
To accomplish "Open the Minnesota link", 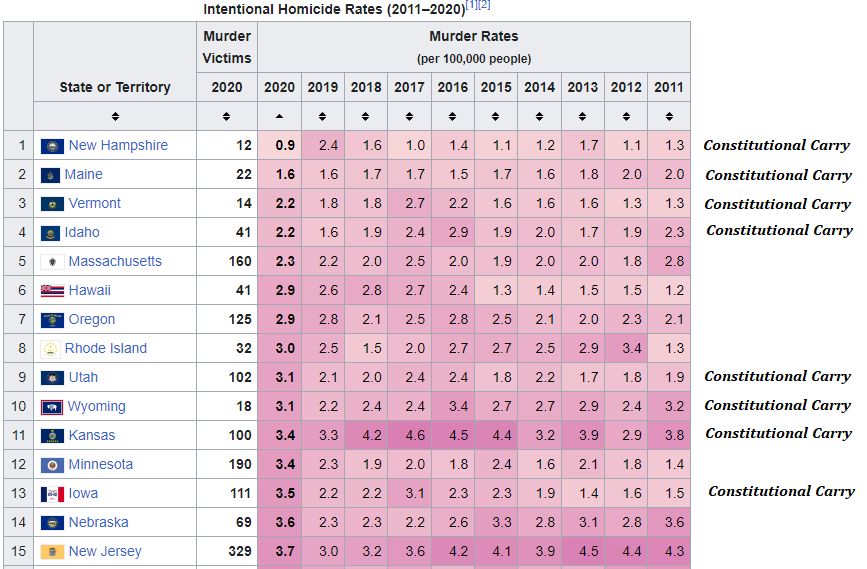I will tap(101, 464).
